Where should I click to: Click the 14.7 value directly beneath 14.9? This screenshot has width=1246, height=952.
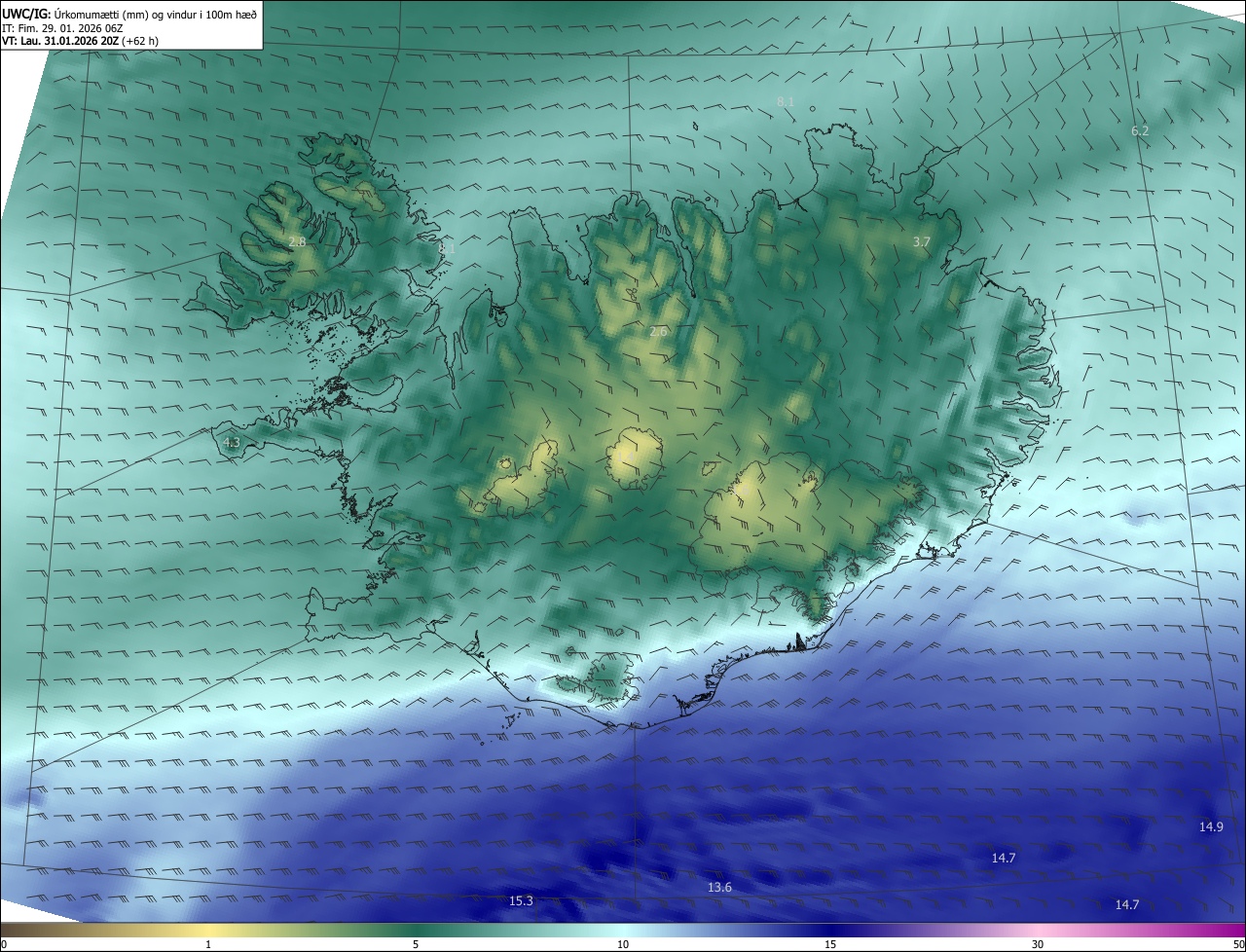point(1126,904)
